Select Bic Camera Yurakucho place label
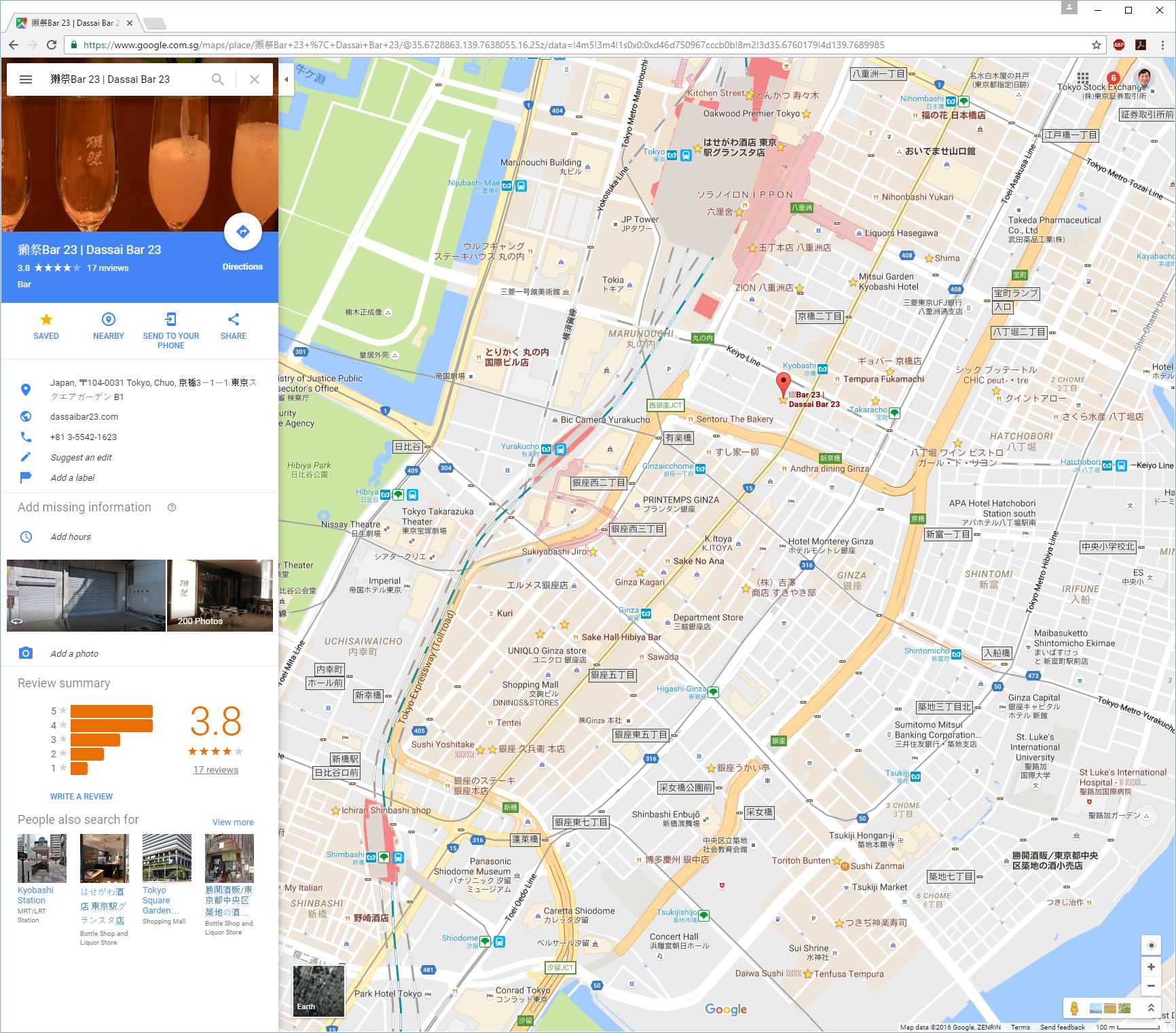The width and height of the screenshot is (1176, 1033). pyautogui.click(x=605, y=420)
